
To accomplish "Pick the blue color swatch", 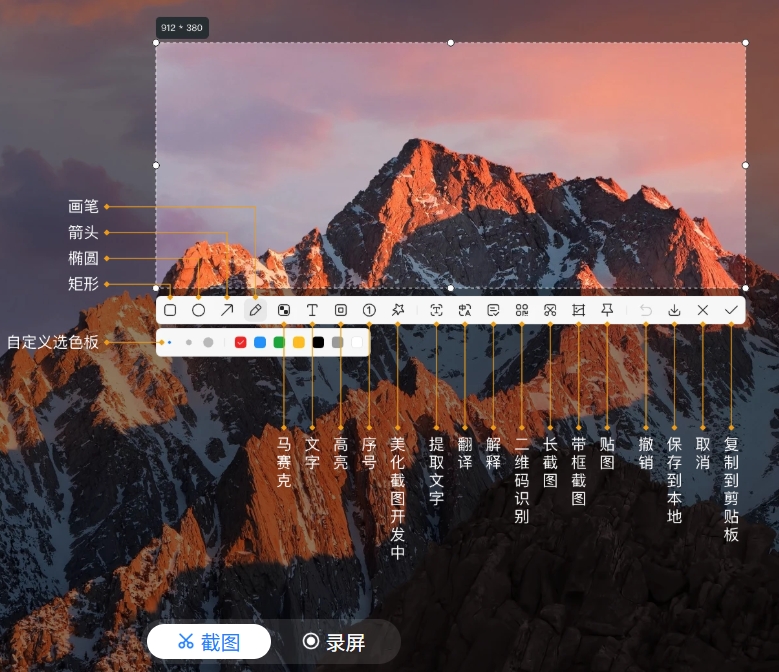I will [x=260, y=342].
